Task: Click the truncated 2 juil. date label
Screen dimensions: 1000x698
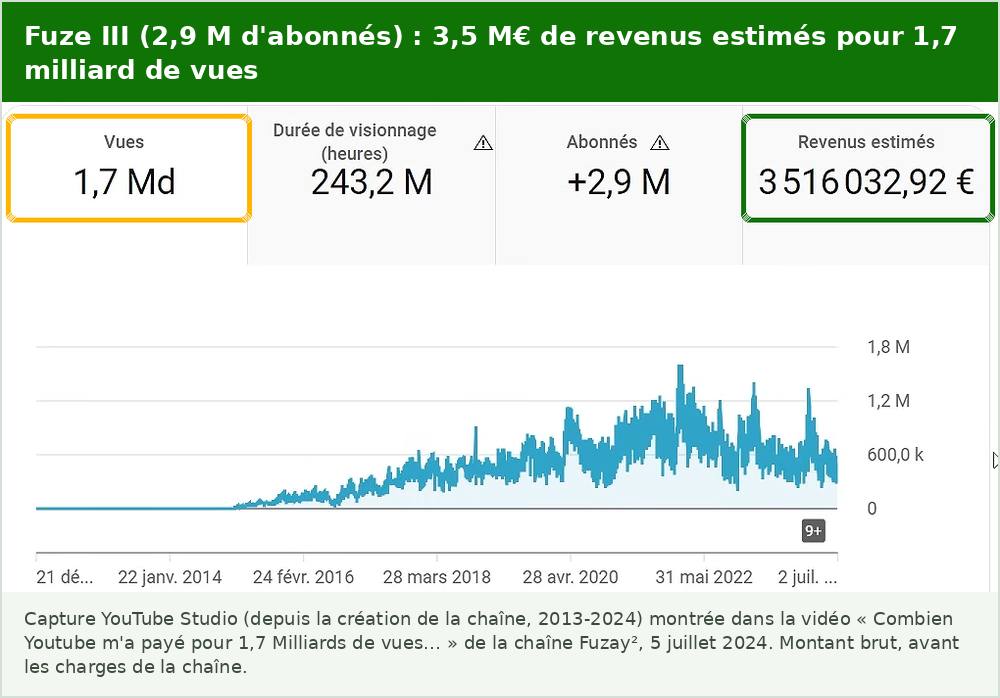Action: click(x=807, y=577)
